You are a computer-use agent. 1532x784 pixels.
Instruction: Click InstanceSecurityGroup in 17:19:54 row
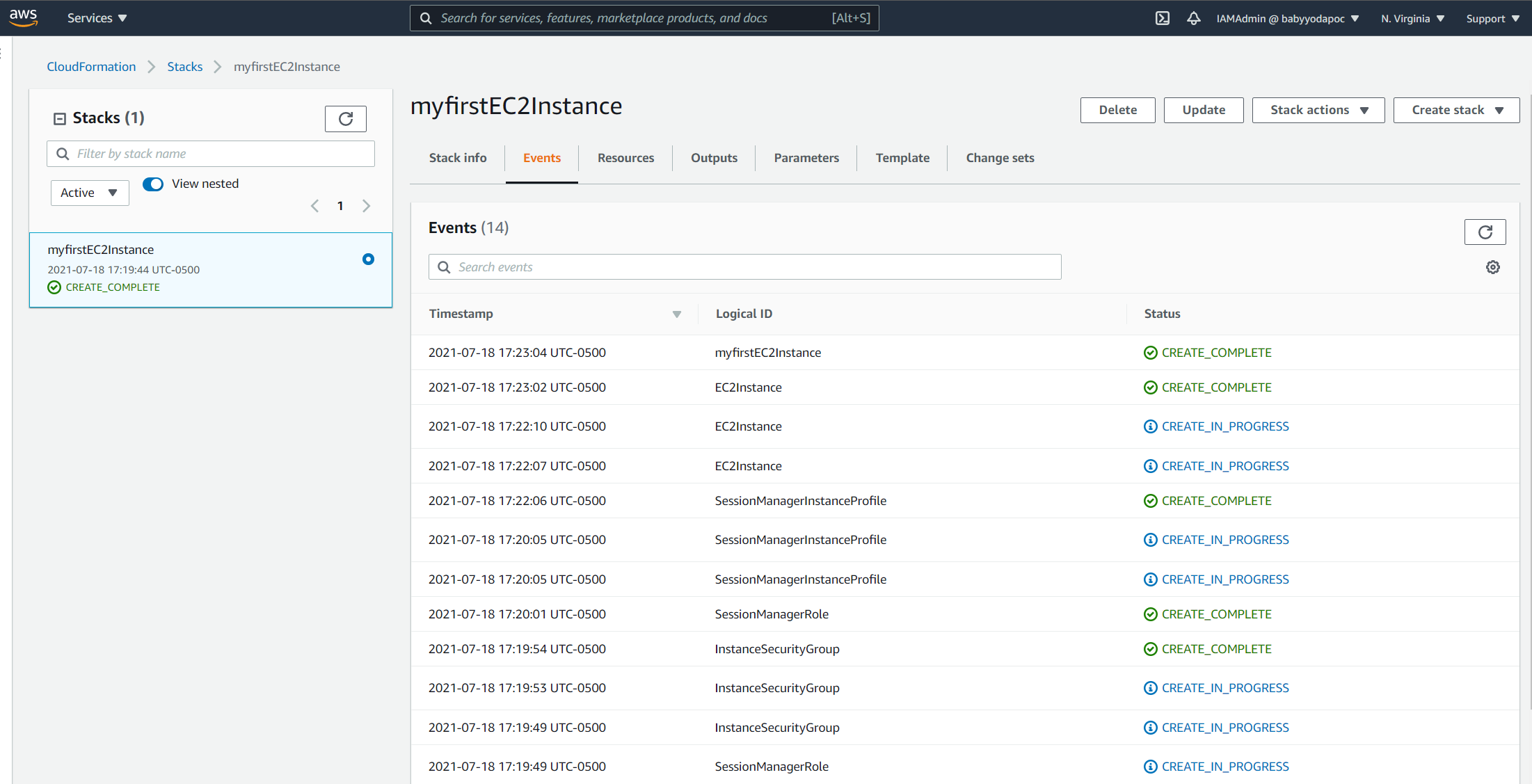pos(777,649)
